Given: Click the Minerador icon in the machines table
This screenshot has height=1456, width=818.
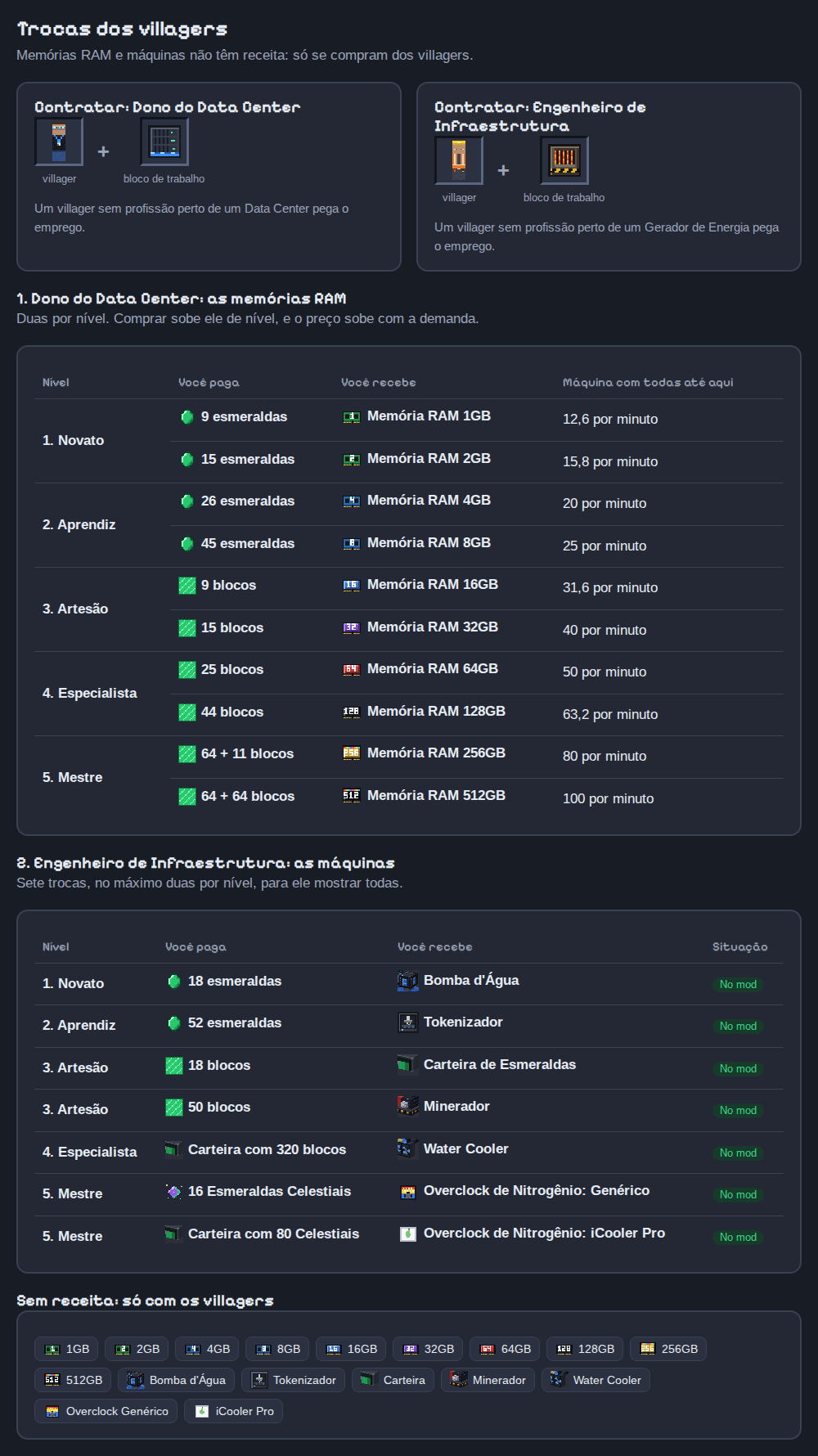Looking at the screenshot, I should click(x=407, y=1107).
